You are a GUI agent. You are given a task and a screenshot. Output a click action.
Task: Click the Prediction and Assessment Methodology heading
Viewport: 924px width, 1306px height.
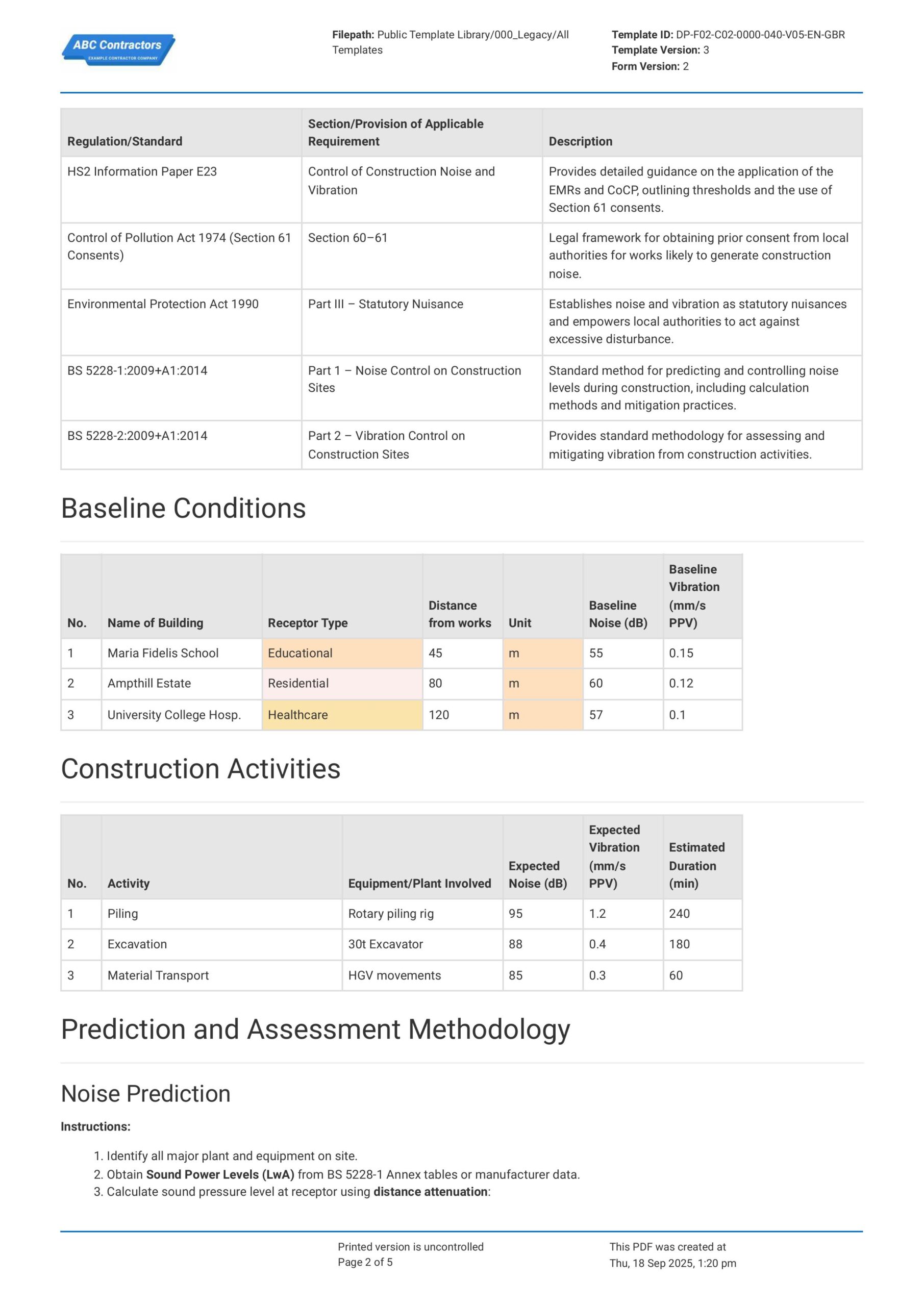pos(315,1029)
